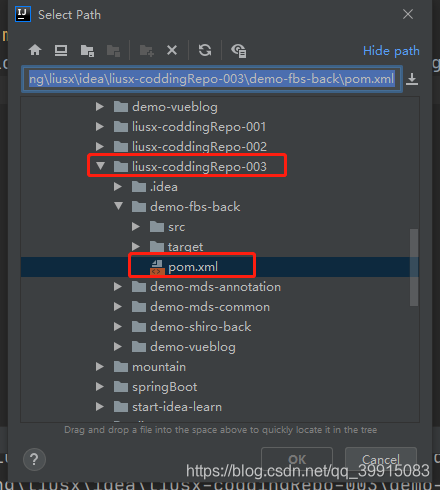
Task: Open path history download-arrow icon
Action: [x=412, y=79]
